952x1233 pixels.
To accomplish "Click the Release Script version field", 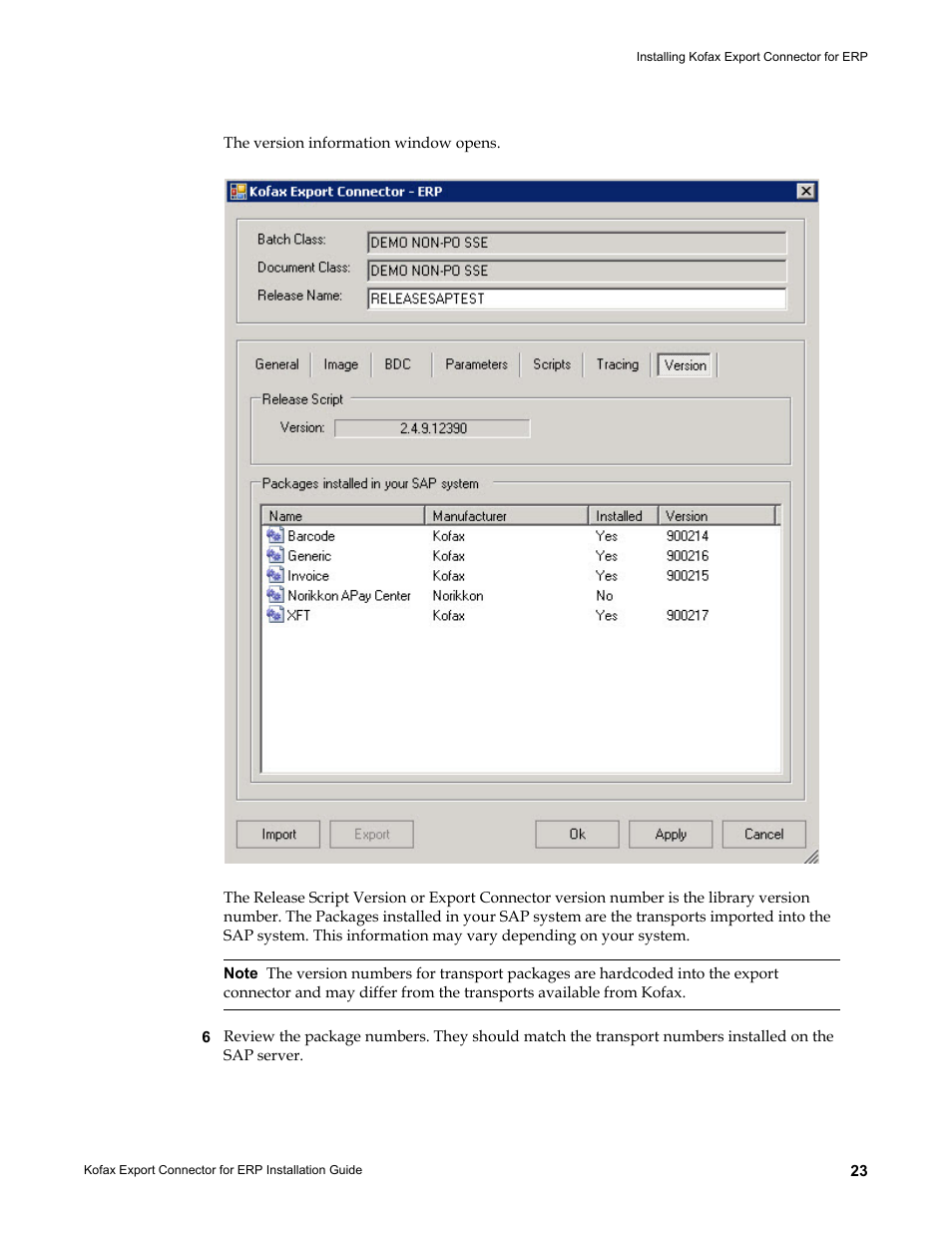I will [432, 428].
